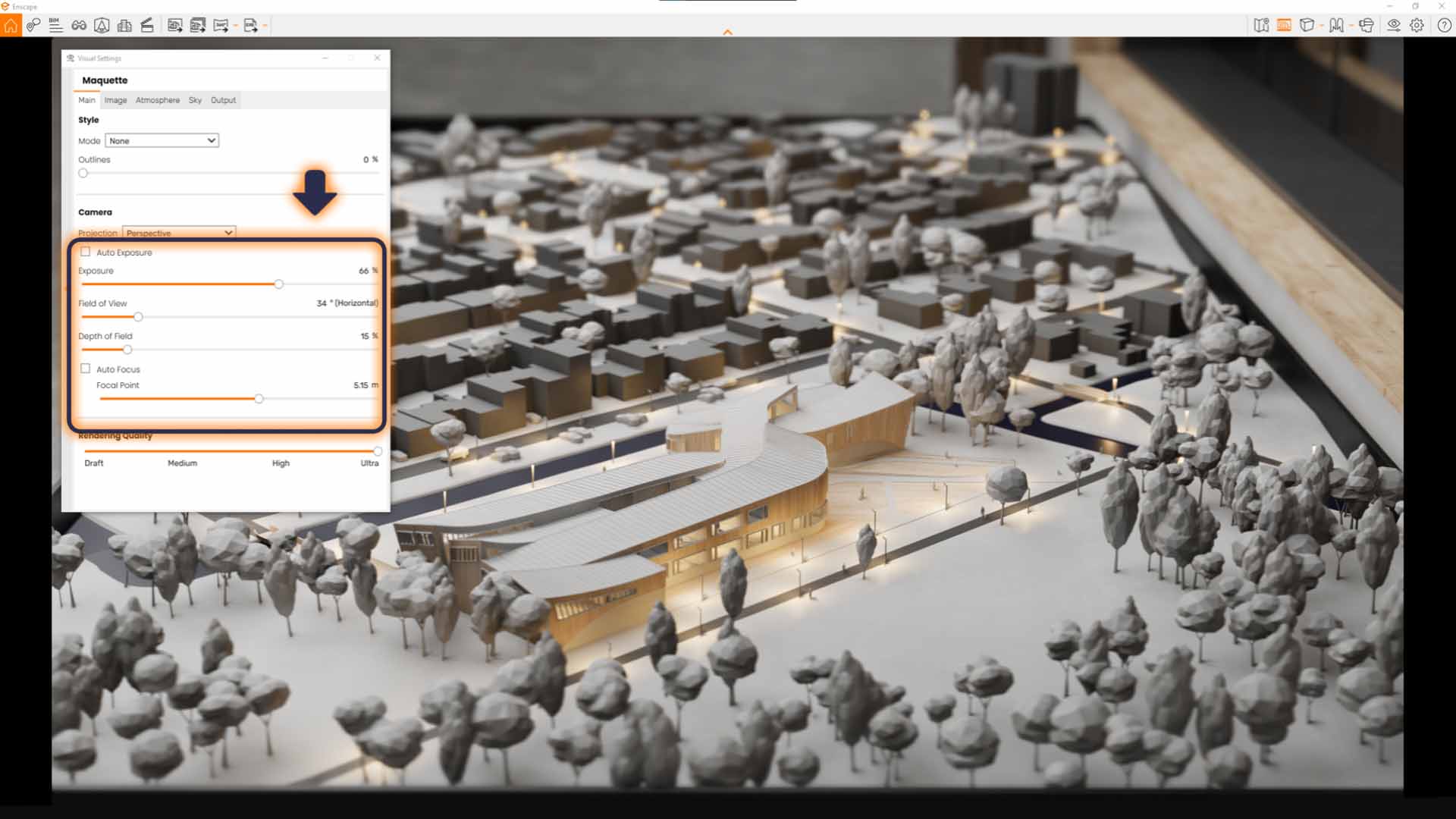The image size is (1456, 819).
Task: Enable the Auto Exposure checkbox
Action: click(85, 252)
